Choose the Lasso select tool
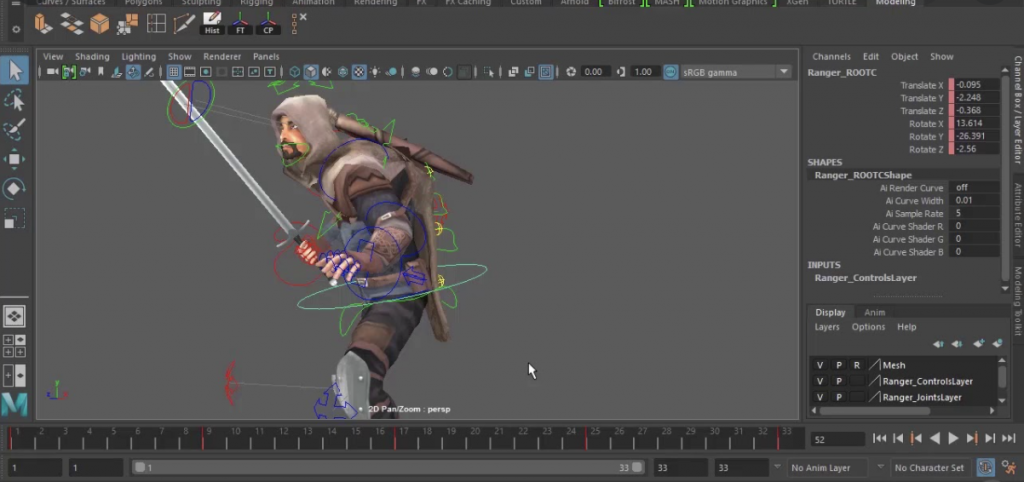Viewport: 1024px width, 482px height. pyautogui.click(x=14, y=100)
